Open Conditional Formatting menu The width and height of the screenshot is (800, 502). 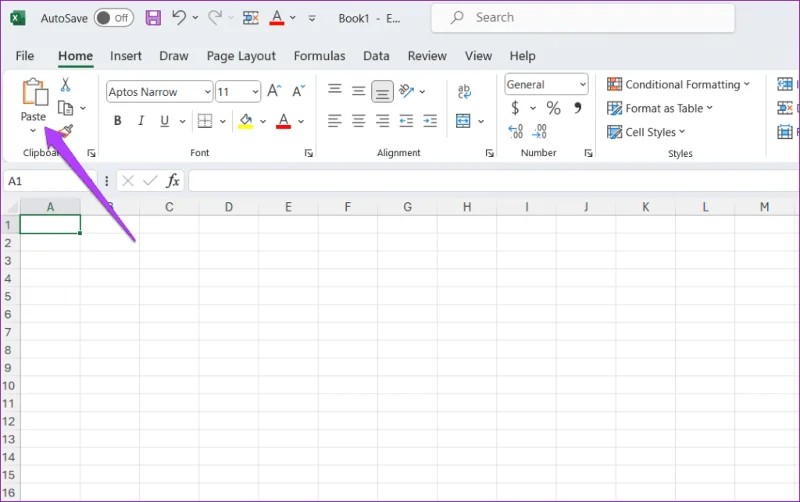(678, 84)
